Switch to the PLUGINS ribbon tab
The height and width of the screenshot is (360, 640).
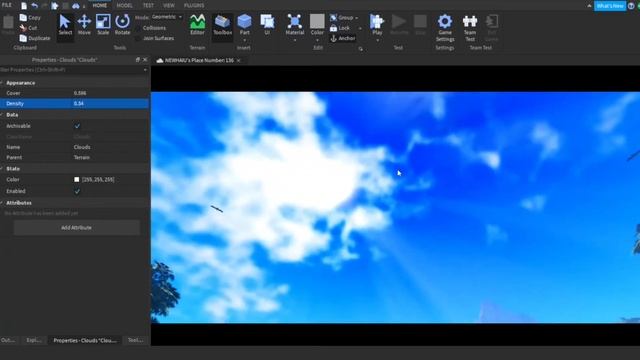(x=194, y=5)
